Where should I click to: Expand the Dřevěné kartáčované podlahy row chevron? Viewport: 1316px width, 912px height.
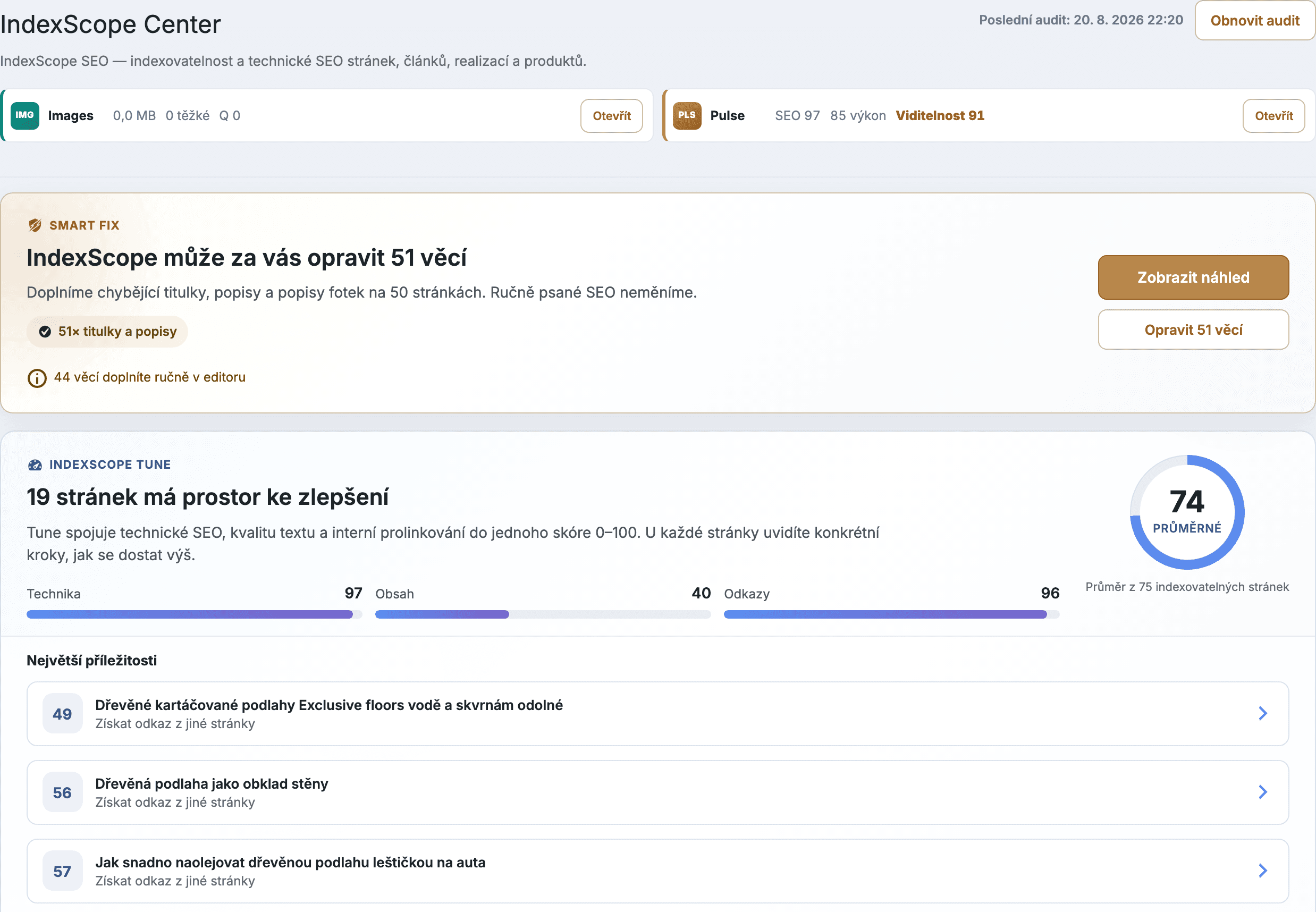[x=1263, y=713]
